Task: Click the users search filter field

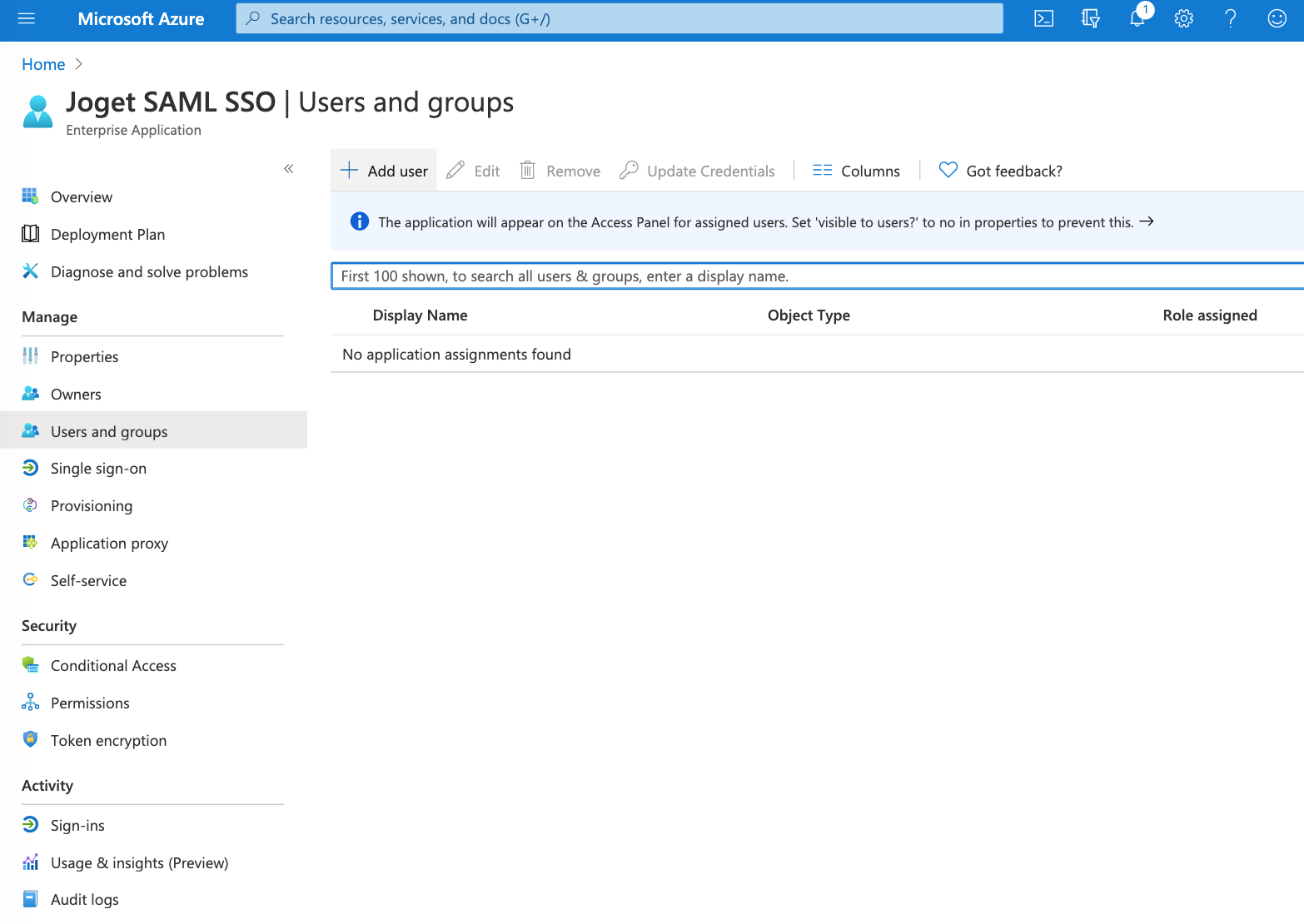Action: 816,276
